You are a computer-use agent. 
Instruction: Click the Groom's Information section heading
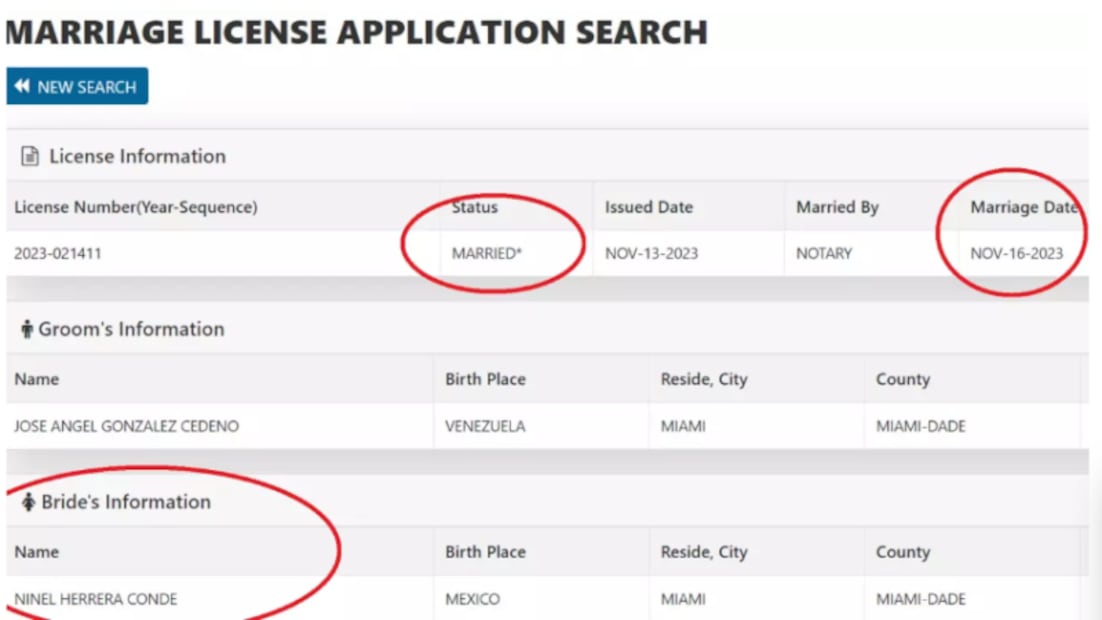click(131, 330)
